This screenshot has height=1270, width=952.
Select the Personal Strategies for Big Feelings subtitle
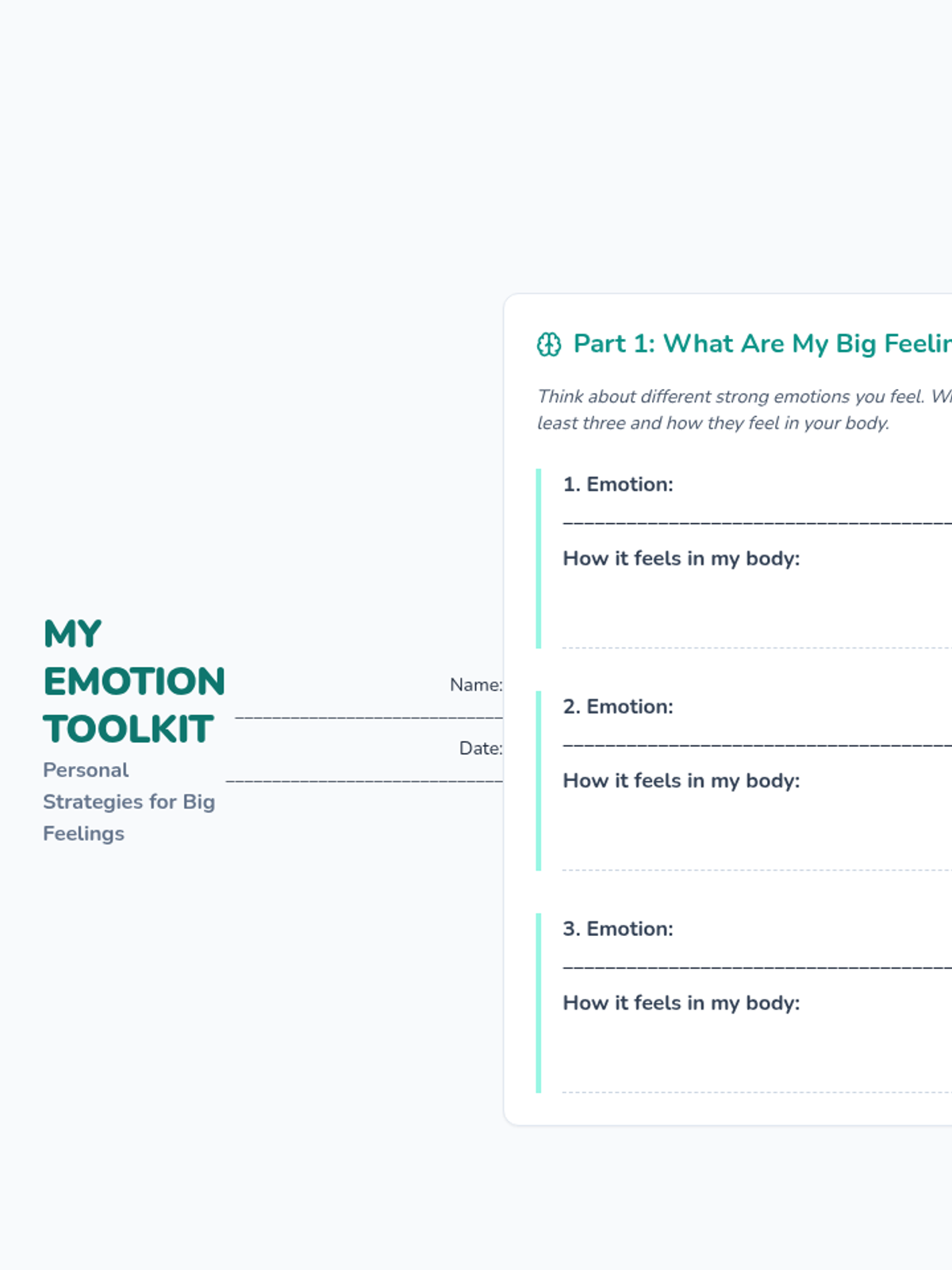point(129,802)
